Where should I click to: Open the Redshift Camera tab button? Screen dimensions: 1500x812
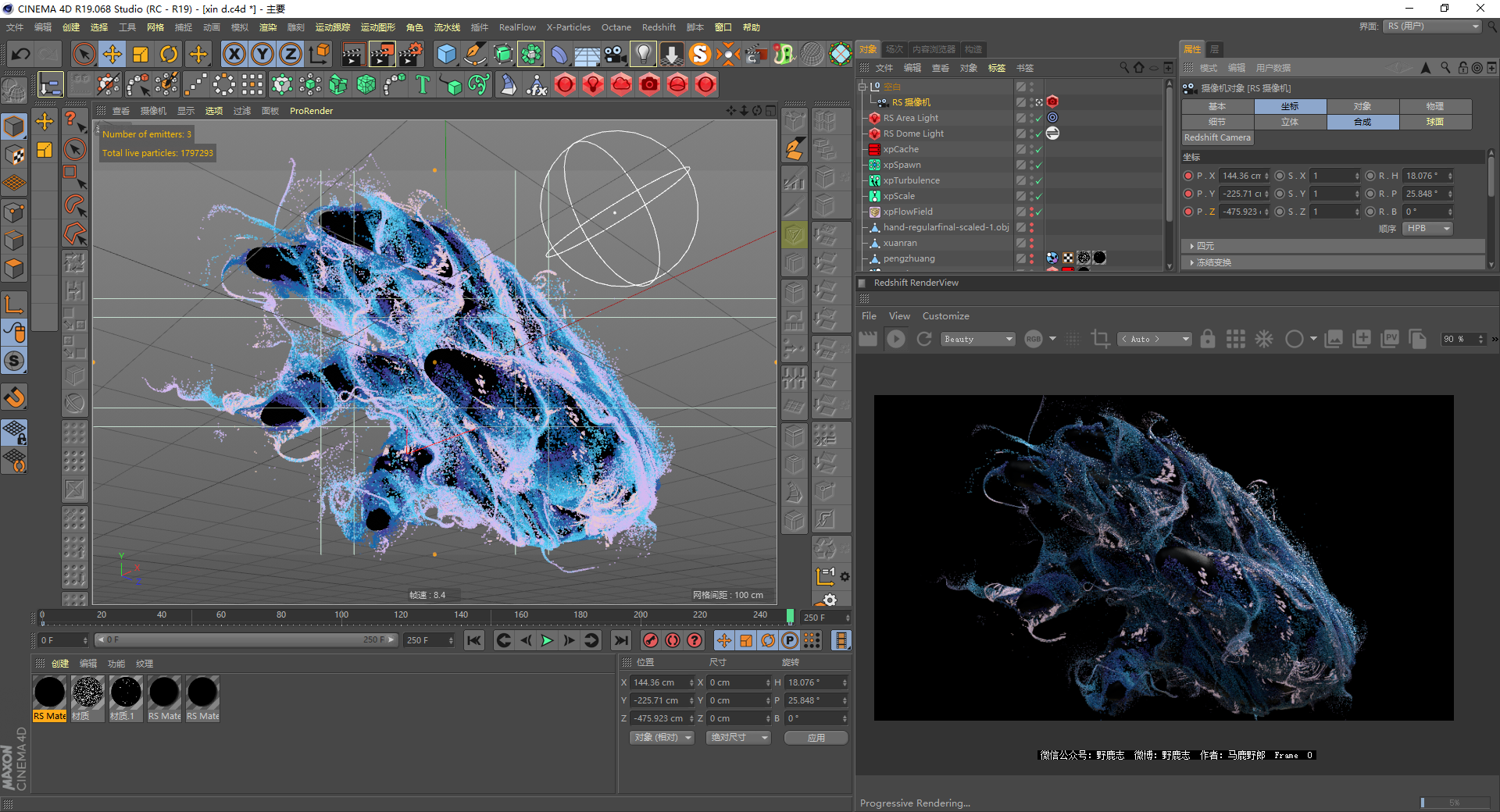coord(1218,137)
